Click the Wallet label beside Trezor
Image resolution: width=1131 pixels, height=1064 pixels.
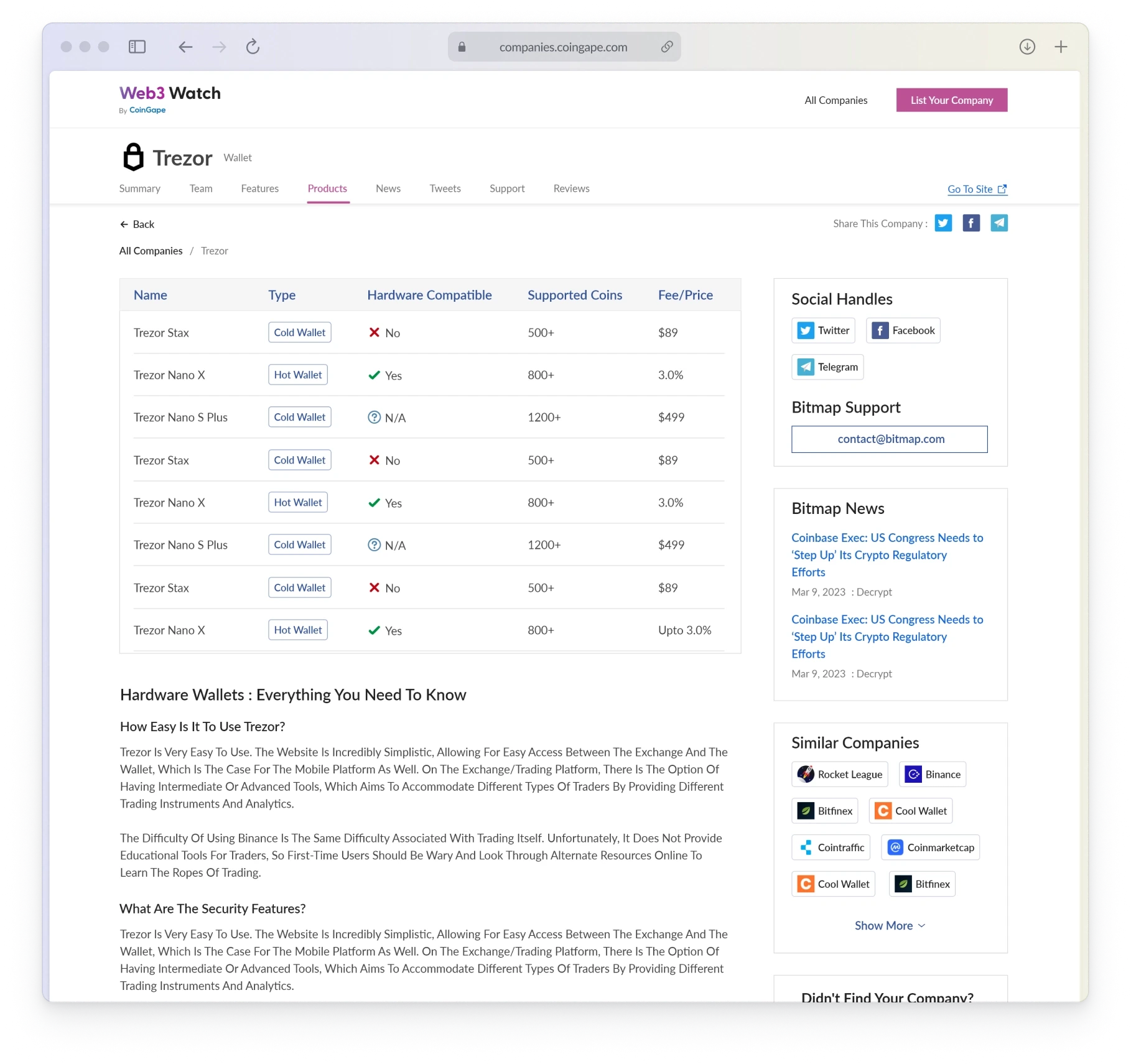(238, 158)
